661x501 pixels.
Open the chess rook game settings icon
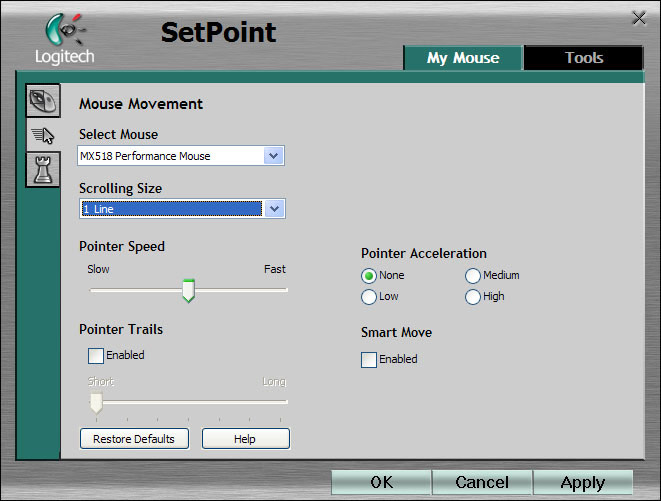click(42, 170)
